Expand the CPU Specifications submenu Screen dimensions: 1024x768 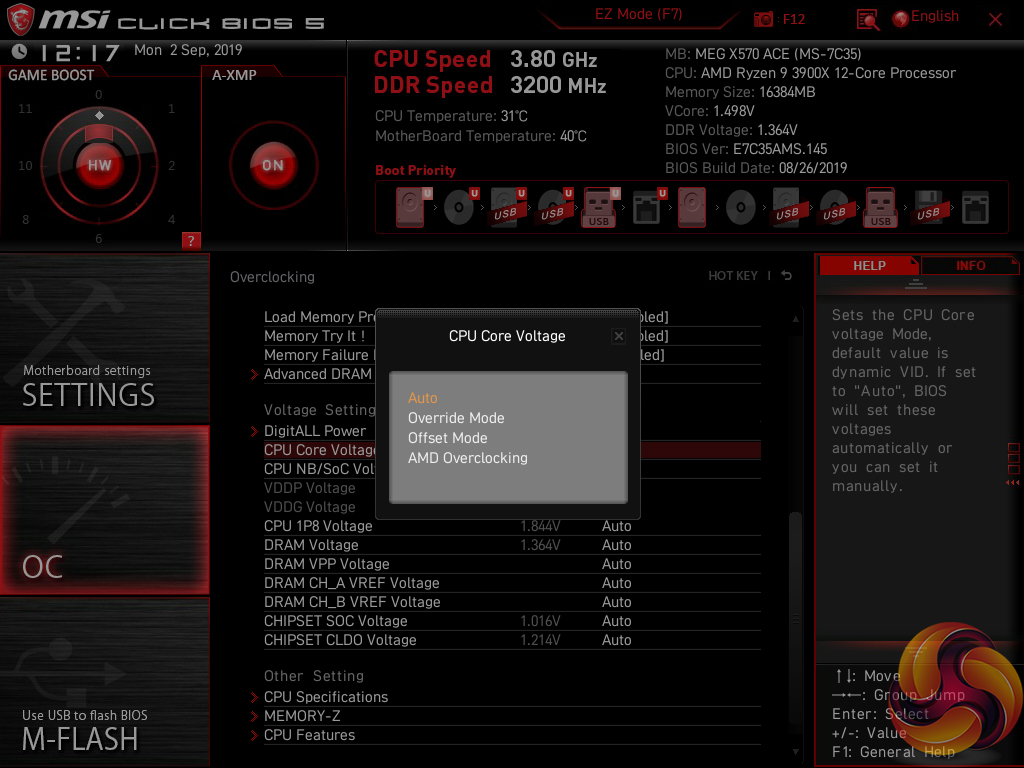coord(325,697)
